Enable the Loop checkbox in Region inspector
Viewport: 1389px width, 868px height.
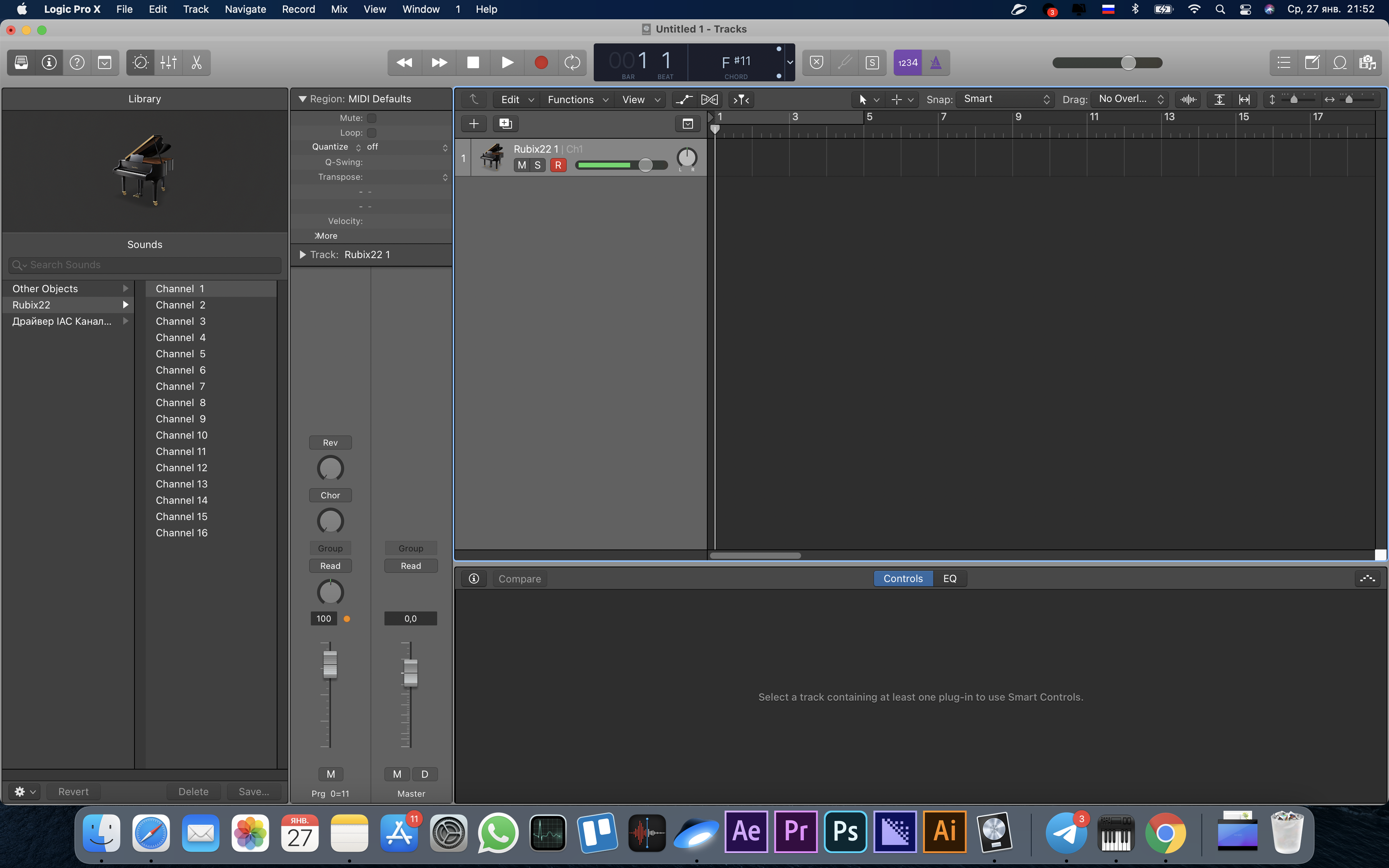pyautogui.click(x=372, y=133)
